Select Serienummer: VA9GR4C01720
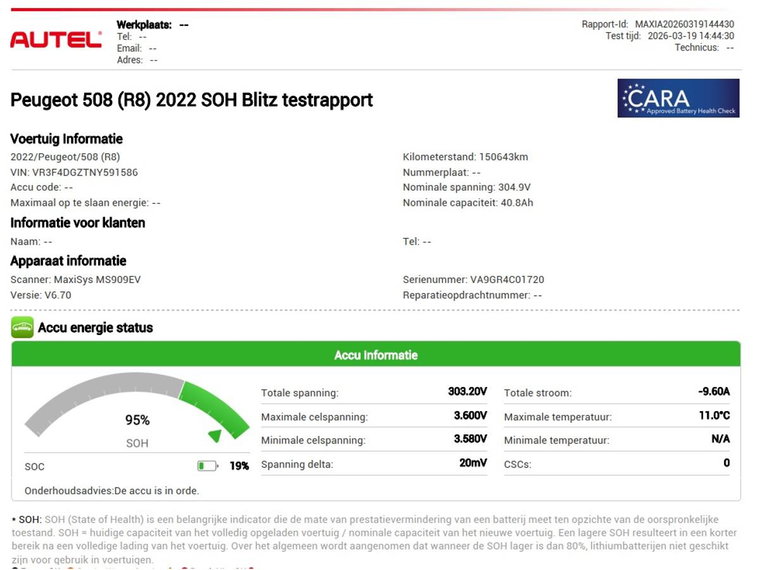This screenshot has height=570, width=760. [473, 280]
